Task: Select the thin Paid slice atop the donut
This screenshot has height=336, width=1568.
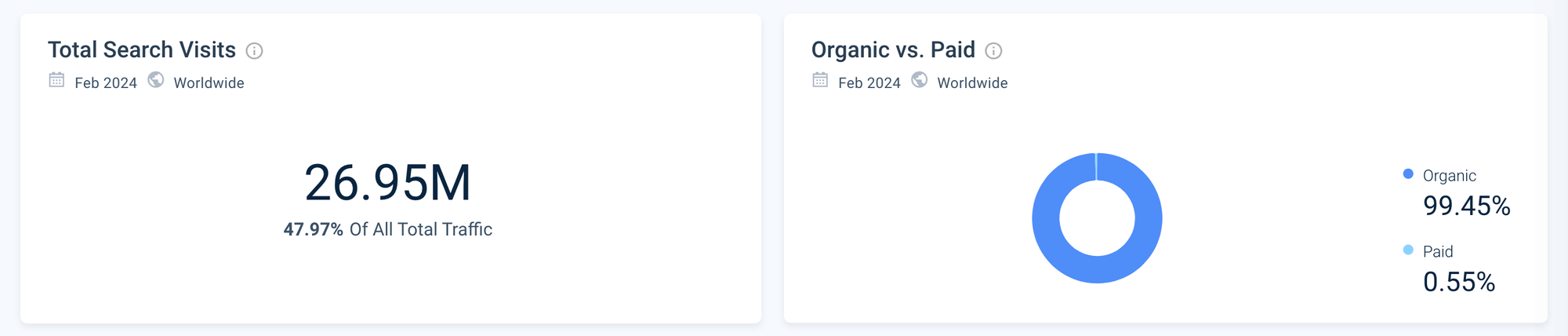Action: [x=1097, y=166]
